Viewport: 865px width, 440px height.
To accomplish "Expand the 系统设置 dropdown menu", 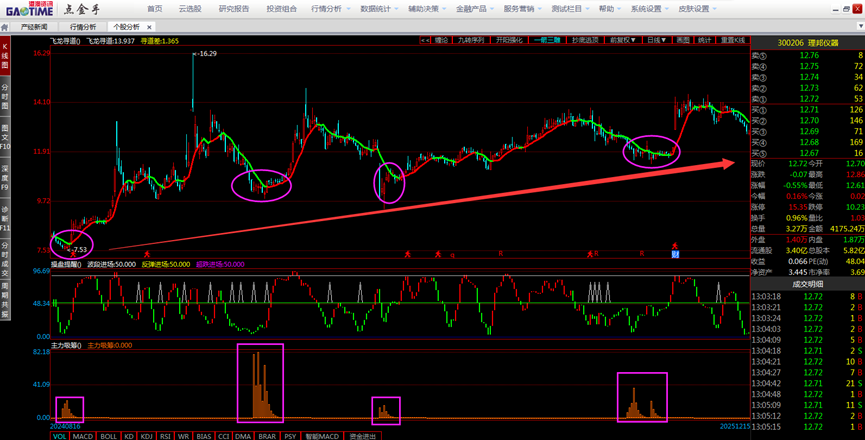I will pos(650,9).
